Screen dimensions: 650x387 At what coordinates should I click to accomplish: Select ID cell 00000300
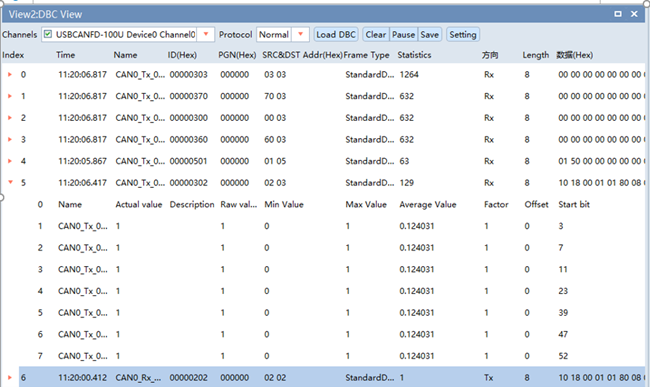click(189, 118)
